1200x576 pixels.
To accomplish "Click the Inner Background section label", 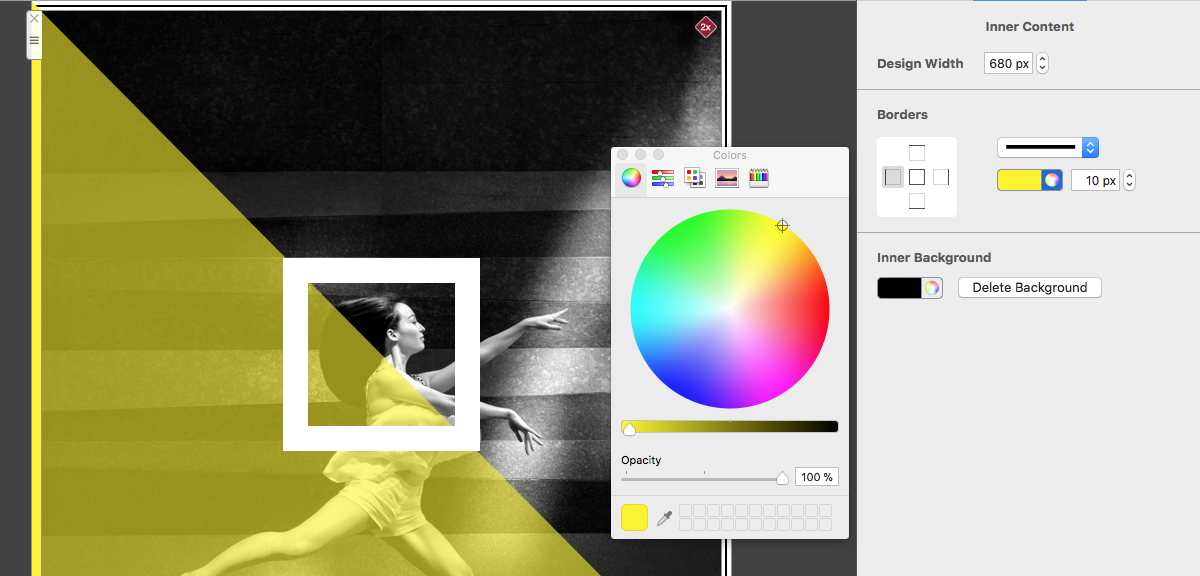I will click(x=934, y=258).
